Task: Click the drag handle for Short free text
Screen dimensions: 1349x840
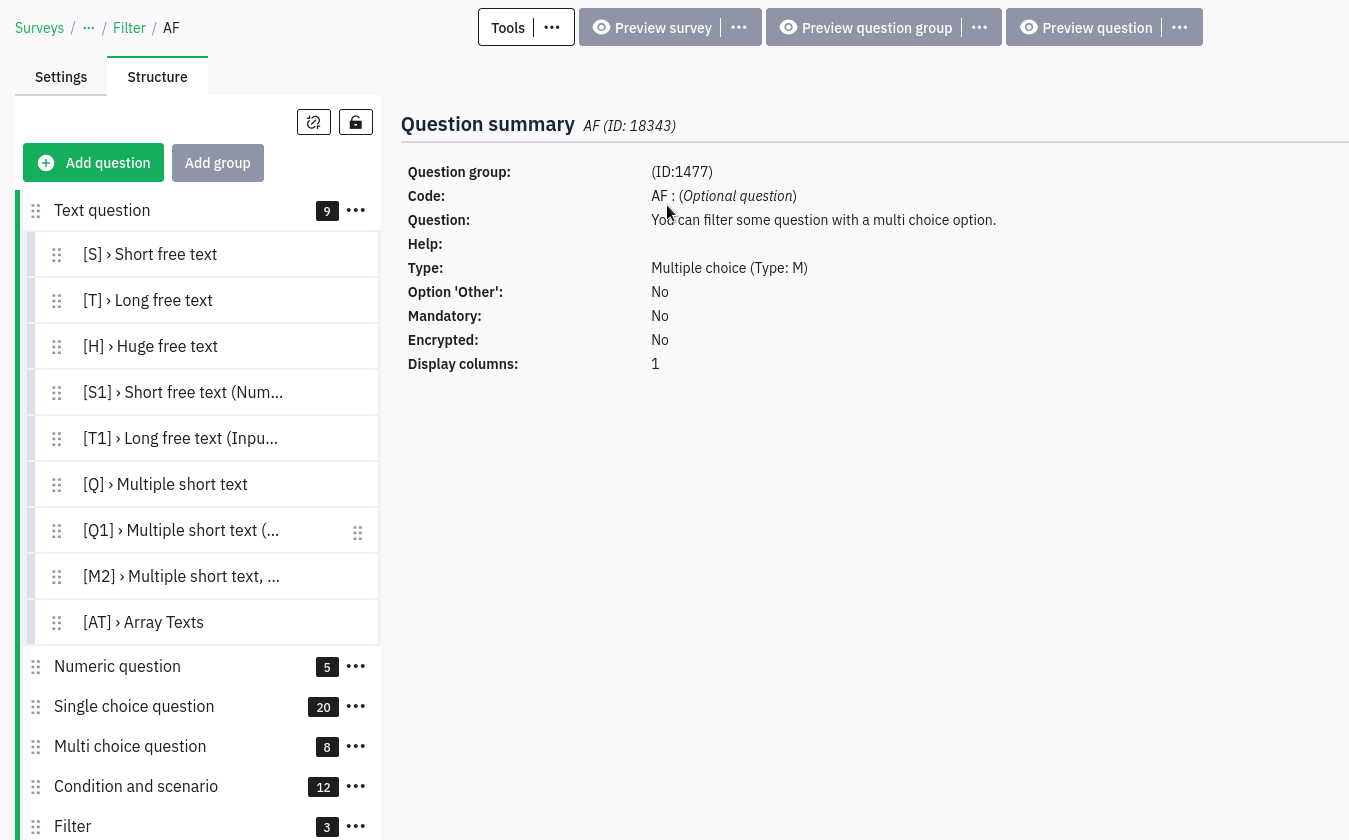Action: click(57, 255)
